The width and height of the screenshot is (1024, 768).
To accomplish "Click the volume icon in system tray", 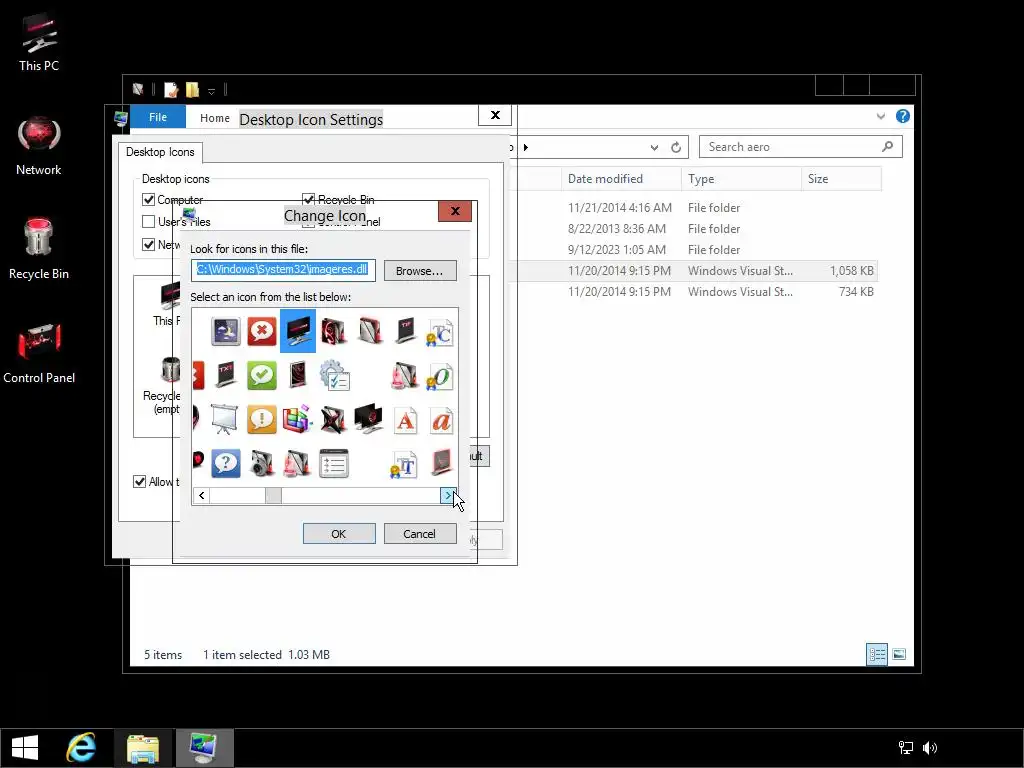I will click(930, 748).
